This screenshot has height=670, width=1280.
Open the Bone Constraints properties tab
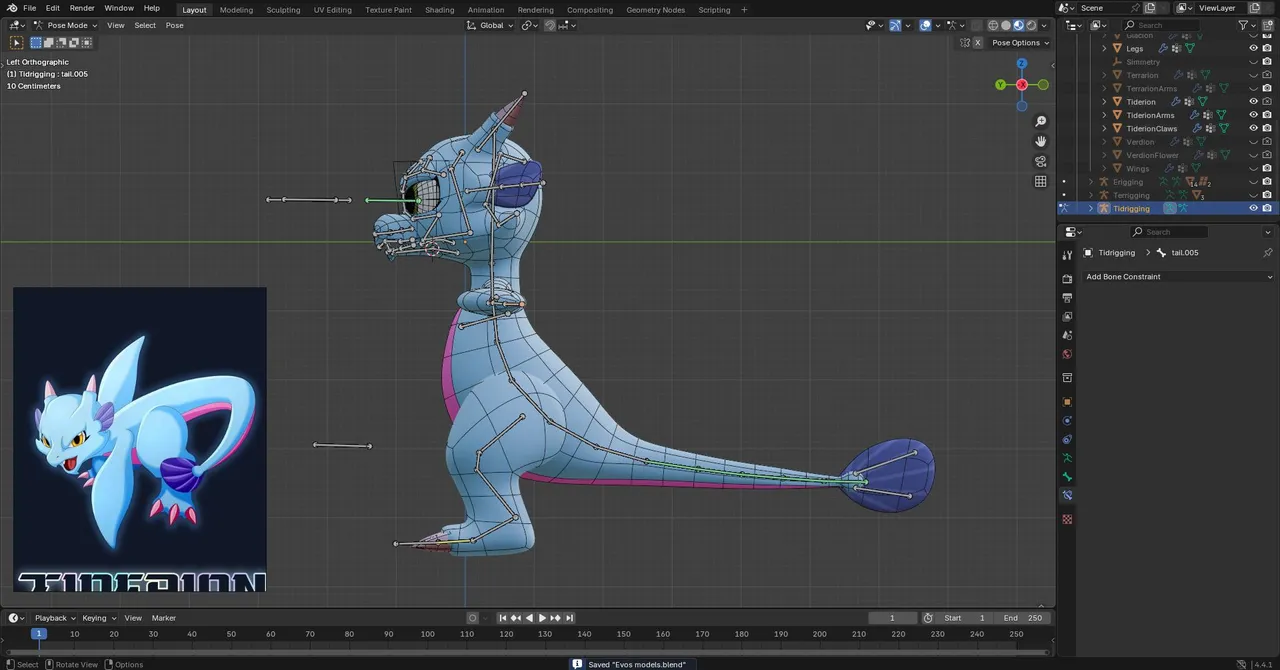[x=1067, y=495]
